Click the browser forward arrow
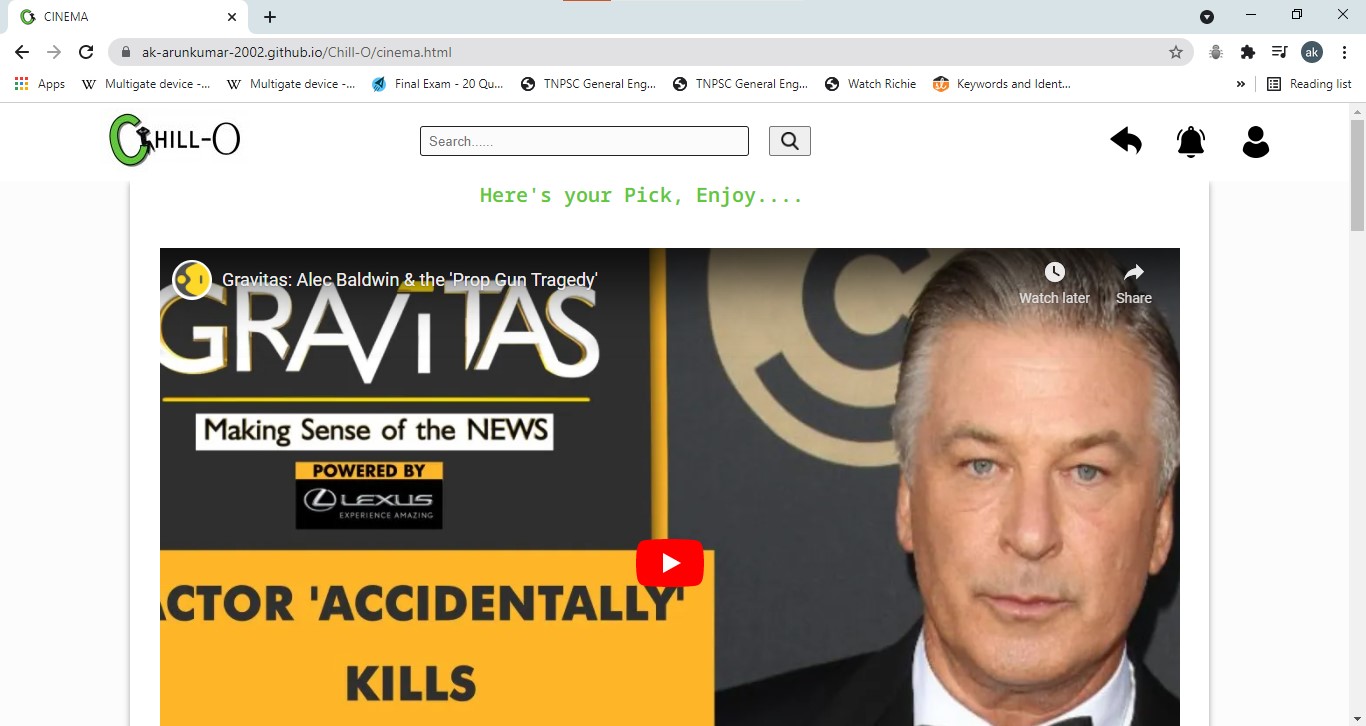The image size is (1366, 726). click(54, 52)
